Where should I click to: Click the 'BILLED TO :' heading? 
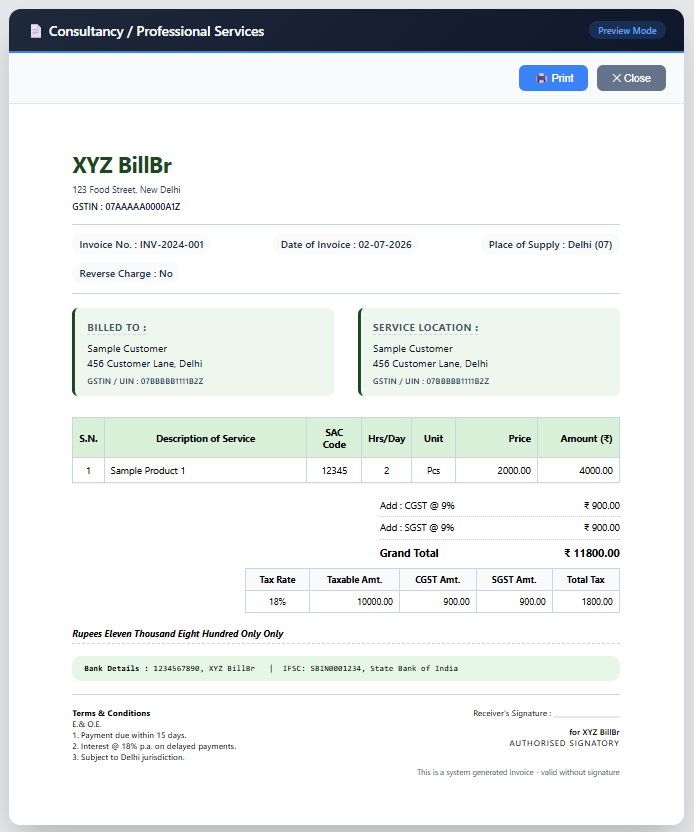click(x=117, y=328)
